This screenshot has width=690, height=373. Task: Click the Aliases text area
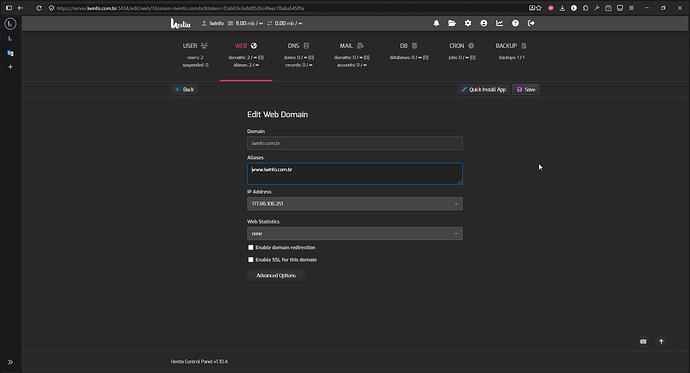(x=355, y=174)
